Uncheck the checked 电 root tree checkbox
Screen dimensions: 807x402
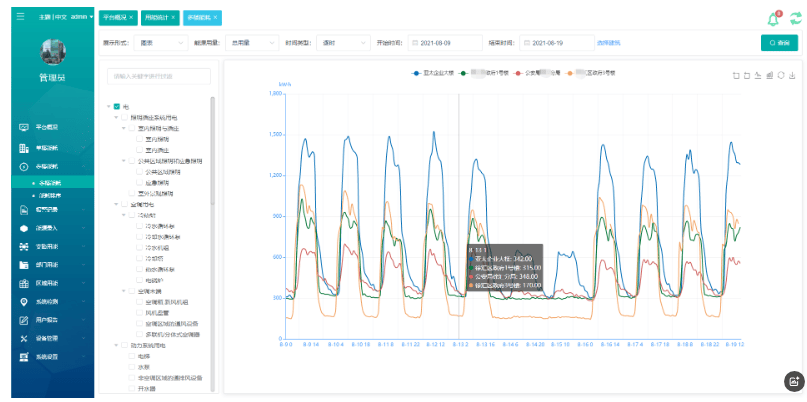pyautogui.click(x=117, y=107)
